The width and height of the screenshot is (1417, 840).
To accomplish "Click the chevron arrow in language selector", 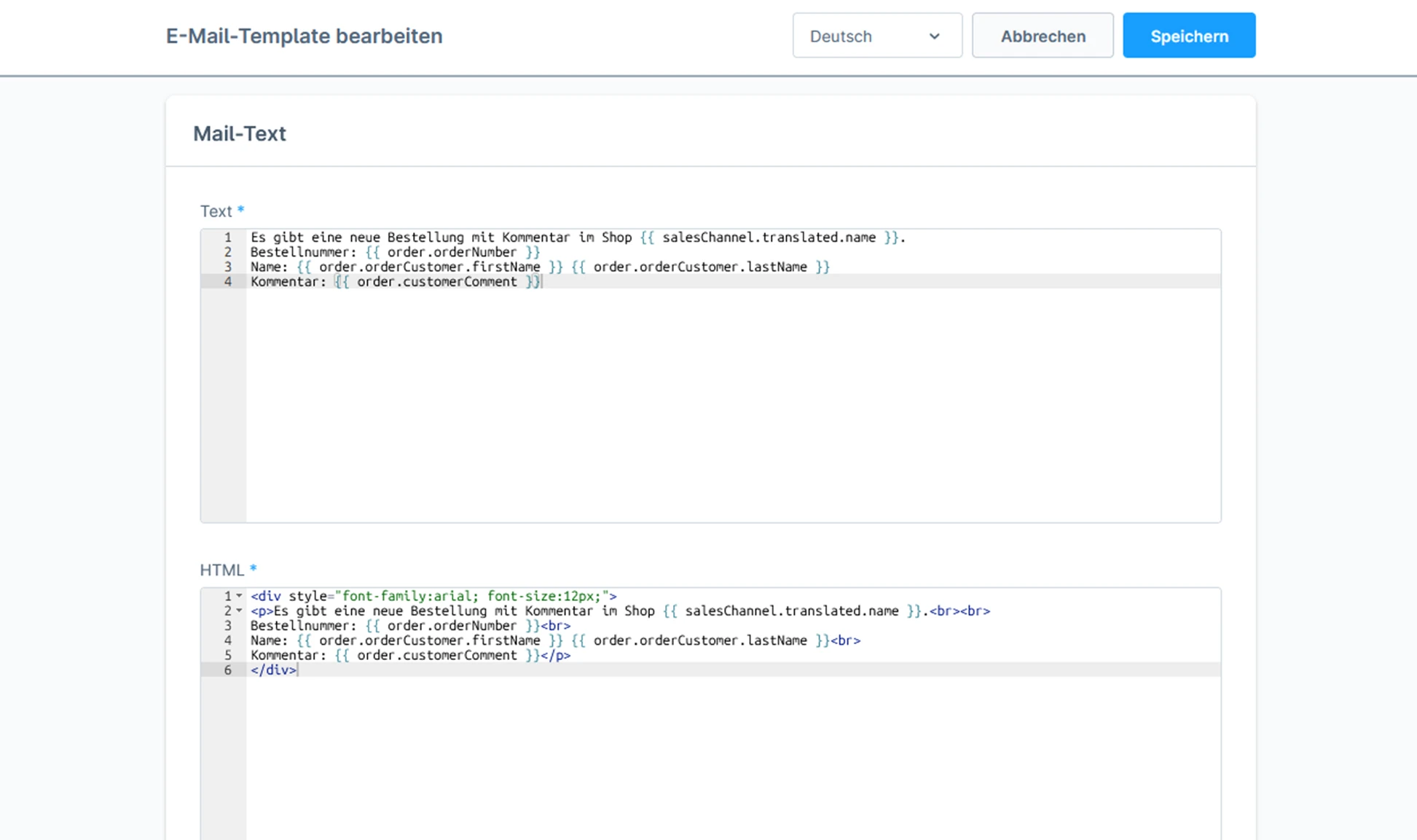I will pos(934,36).
